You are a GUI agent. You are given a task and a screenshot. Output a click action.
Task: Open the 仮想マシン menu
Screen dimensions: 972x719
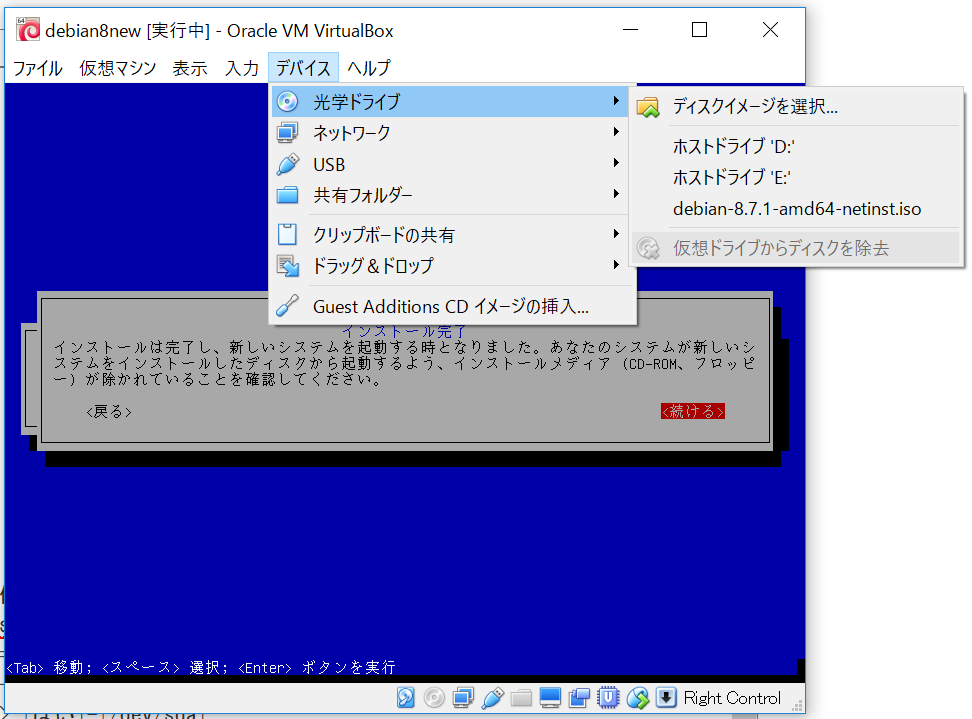click(x=117, y=67)
